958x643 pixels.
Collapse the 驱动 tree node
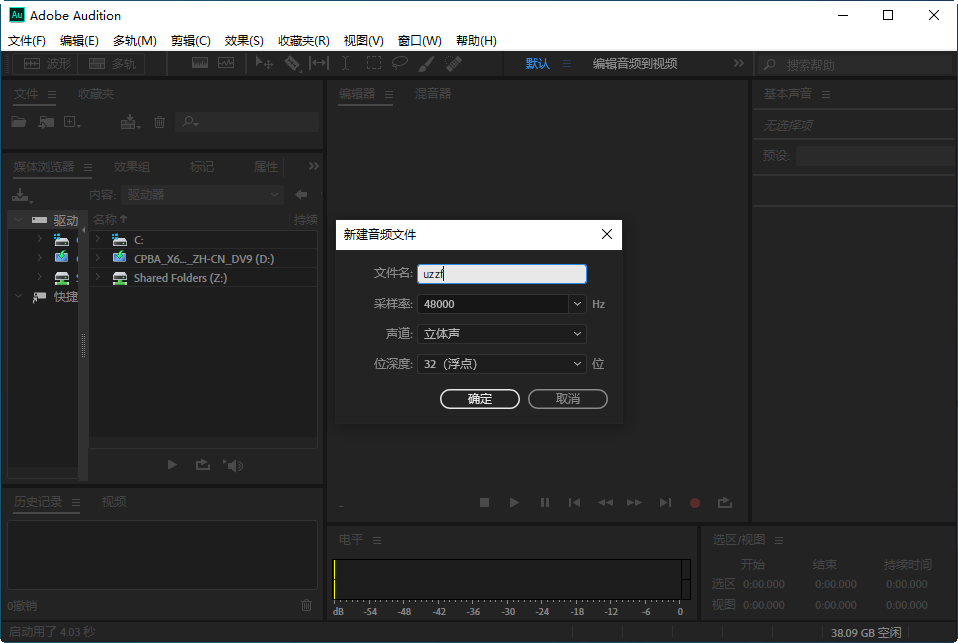[x=18, y=219]
